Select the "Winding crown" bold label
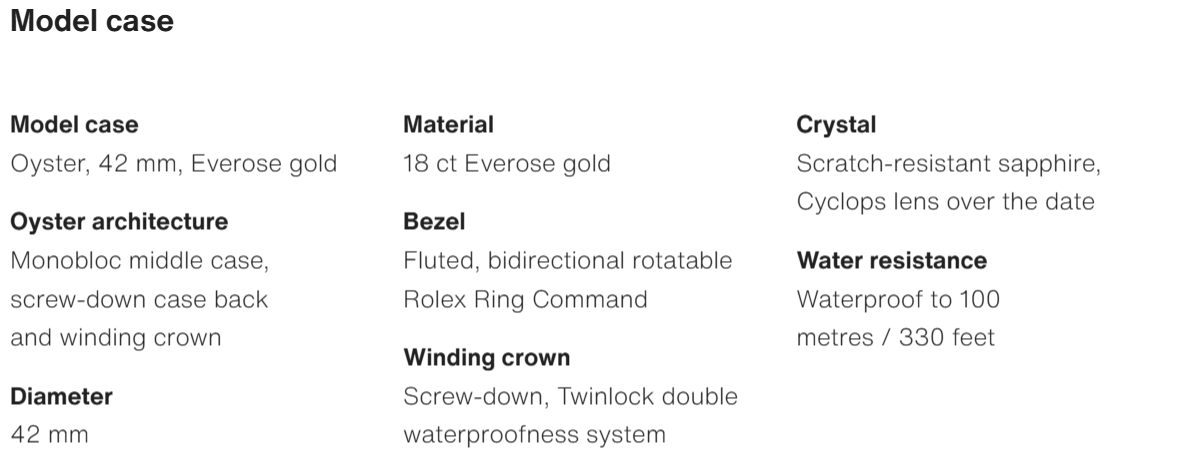This screenshot has width=1204, height=462. coord(486,357)
